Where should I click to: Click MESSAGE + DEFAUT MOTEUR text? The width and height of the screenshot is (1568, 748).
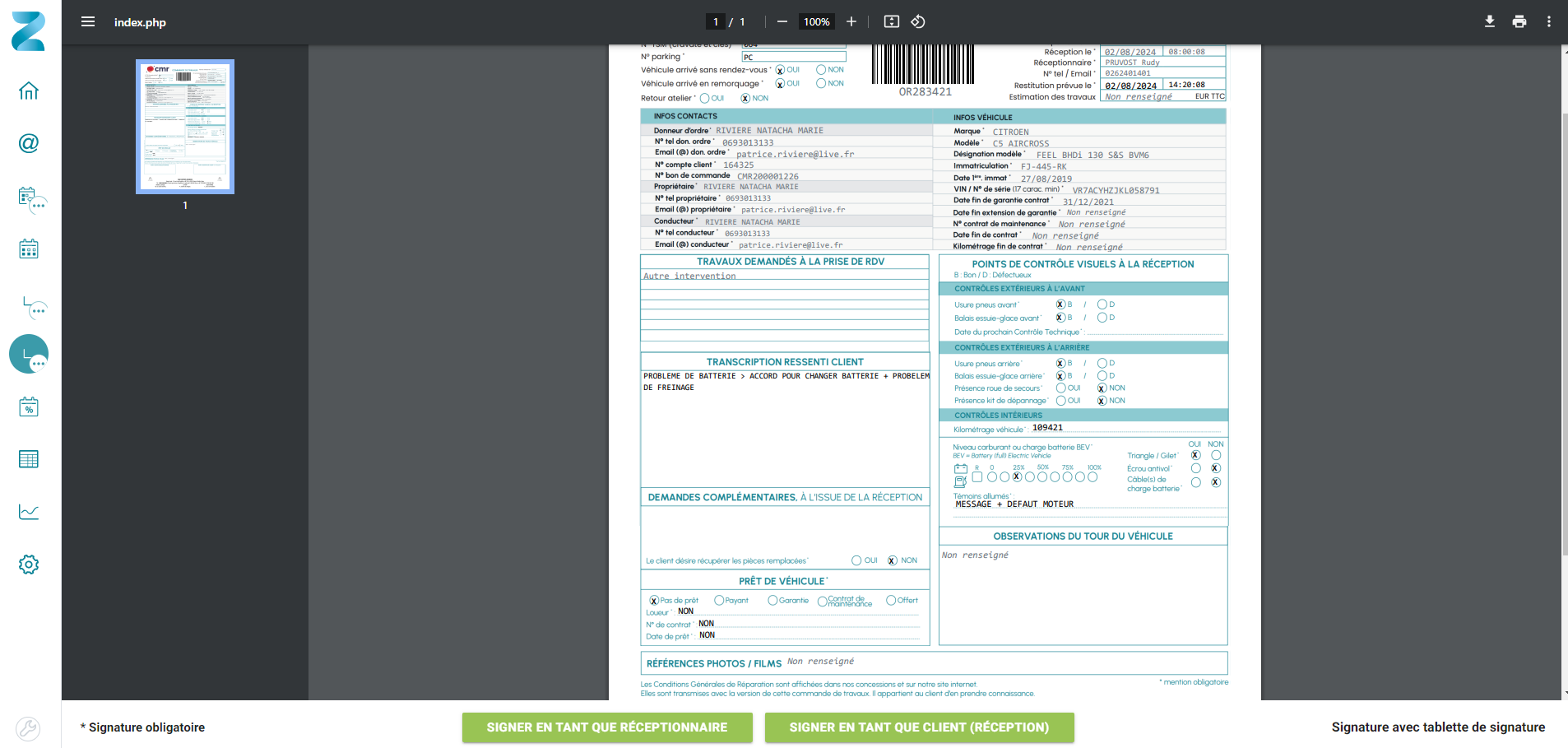click(x=1014, y=504)
